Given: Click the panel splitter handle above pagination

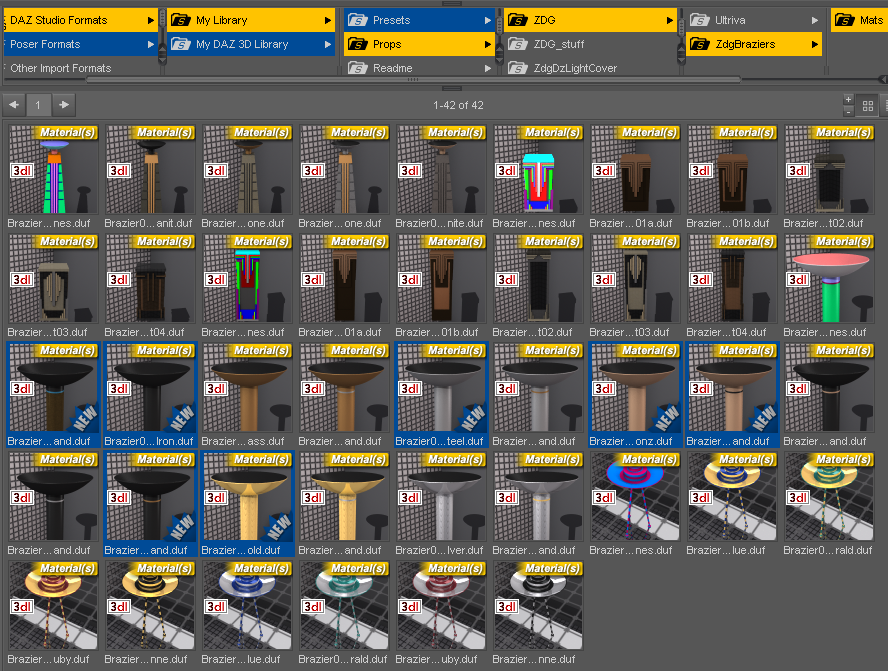Looking at the screenshot, I should click(x=451, y=88).
